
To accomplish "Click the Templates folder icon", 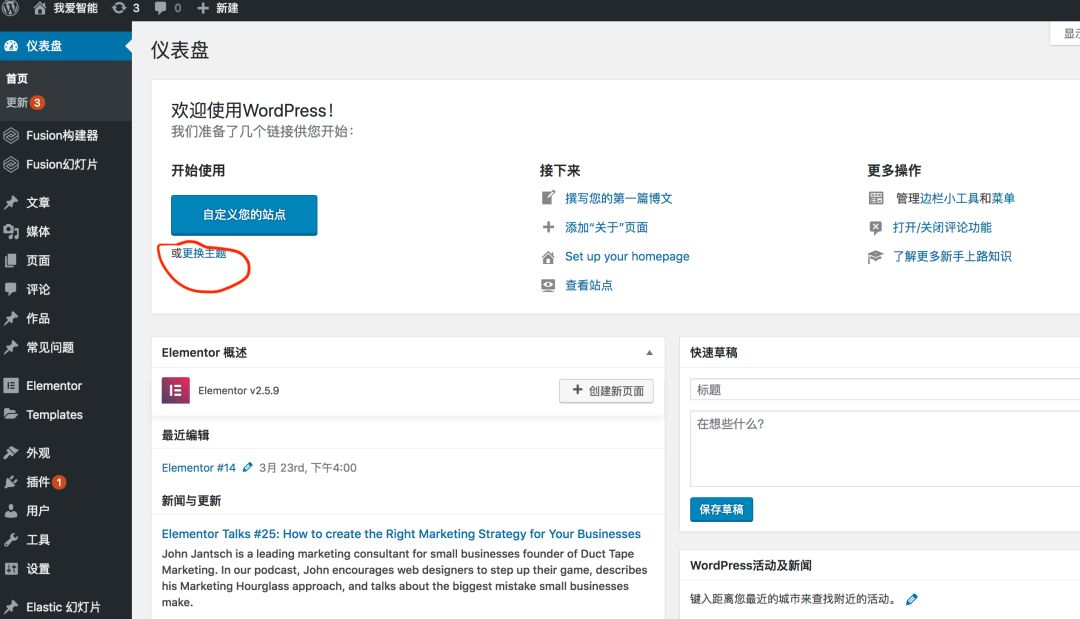I will pos(11,415).
